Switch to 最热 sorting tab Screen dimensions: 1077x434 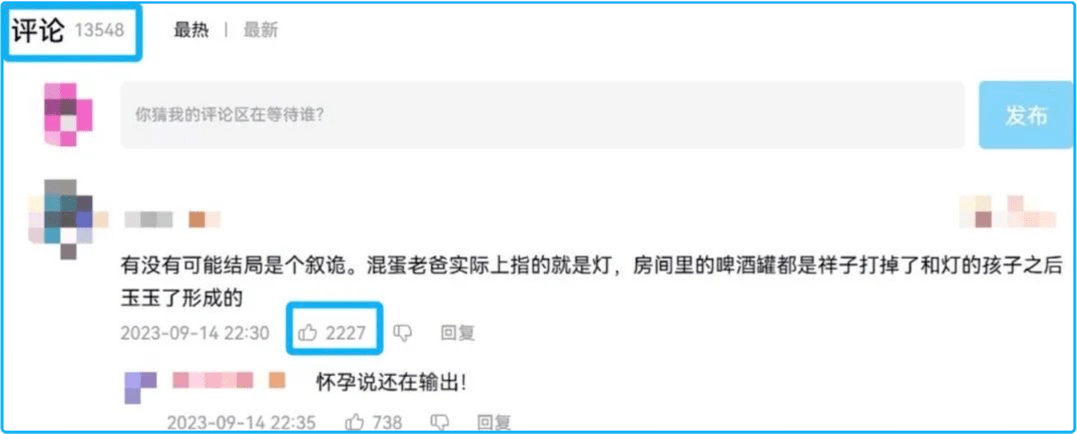(x=191, y=30)
